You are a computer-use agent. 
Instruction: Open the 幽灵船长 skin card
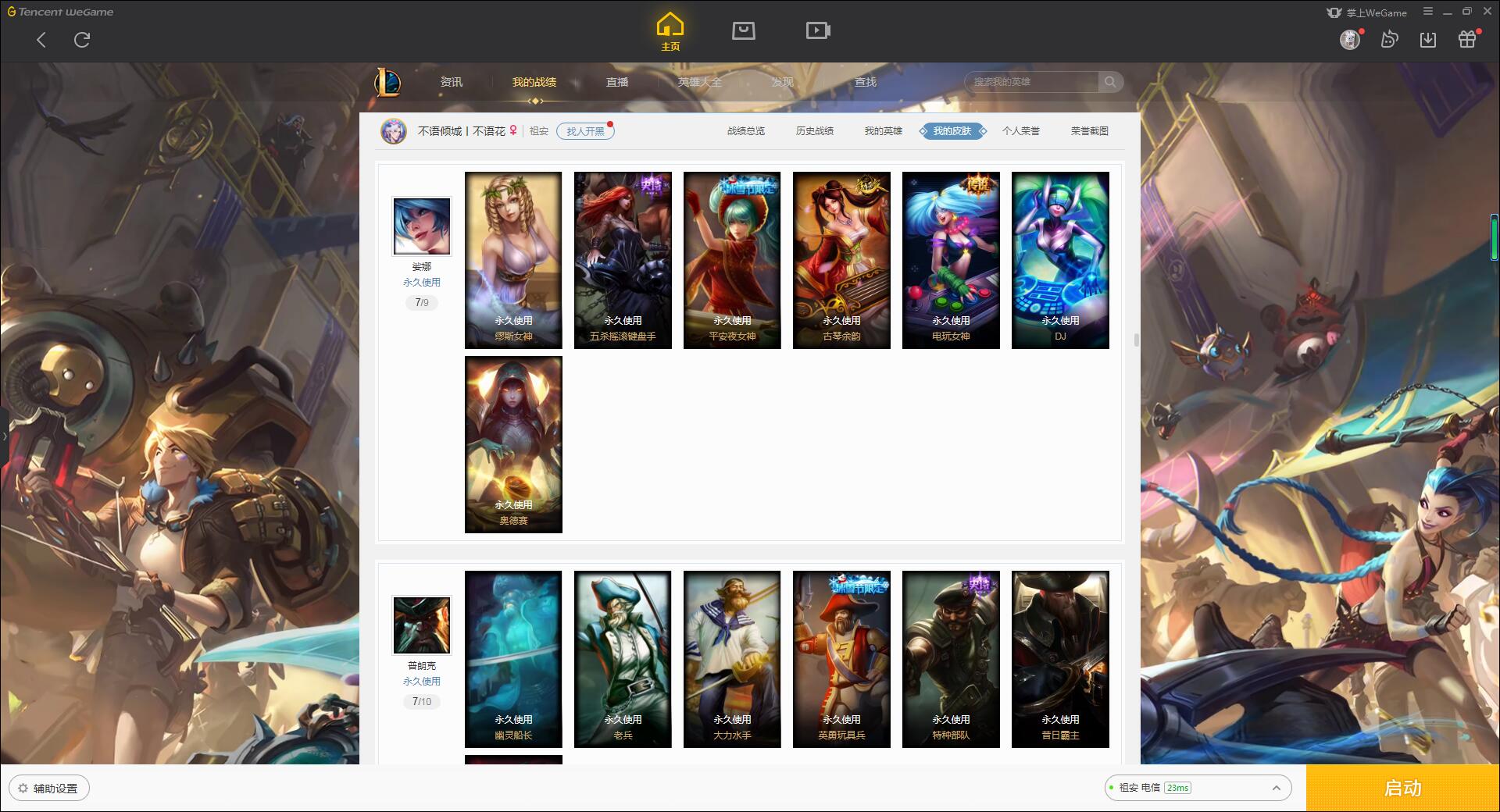[513, 659]
